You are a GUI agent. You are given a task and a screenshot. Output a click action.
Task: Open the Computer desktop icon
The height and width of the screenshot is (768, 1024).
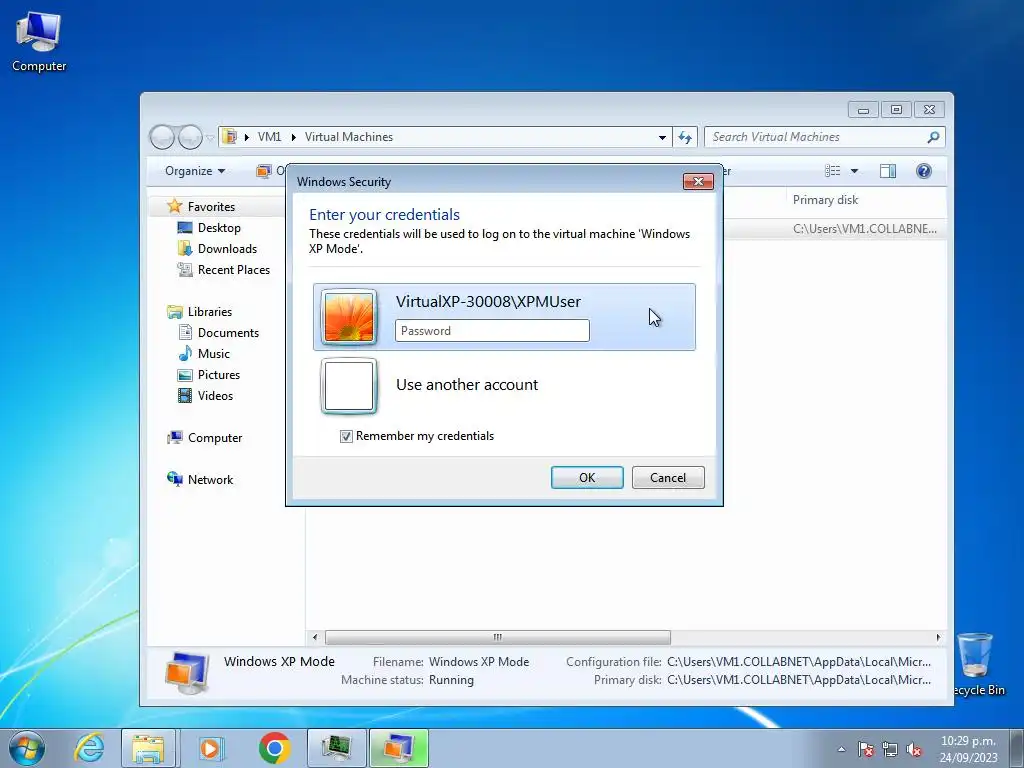pos(39,42)
